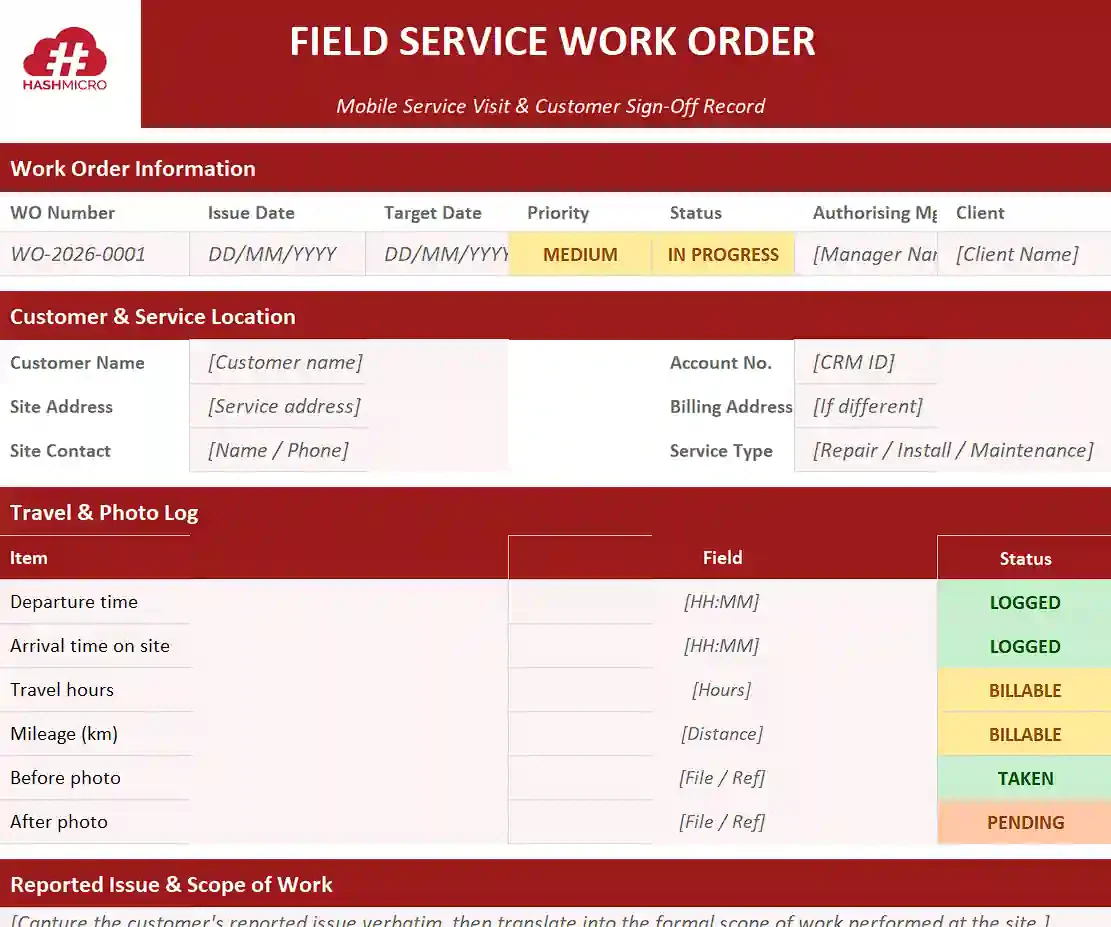Open the After photo PENDING status cell
The image size is (1111, 927).
click(x=1025, y=821)
